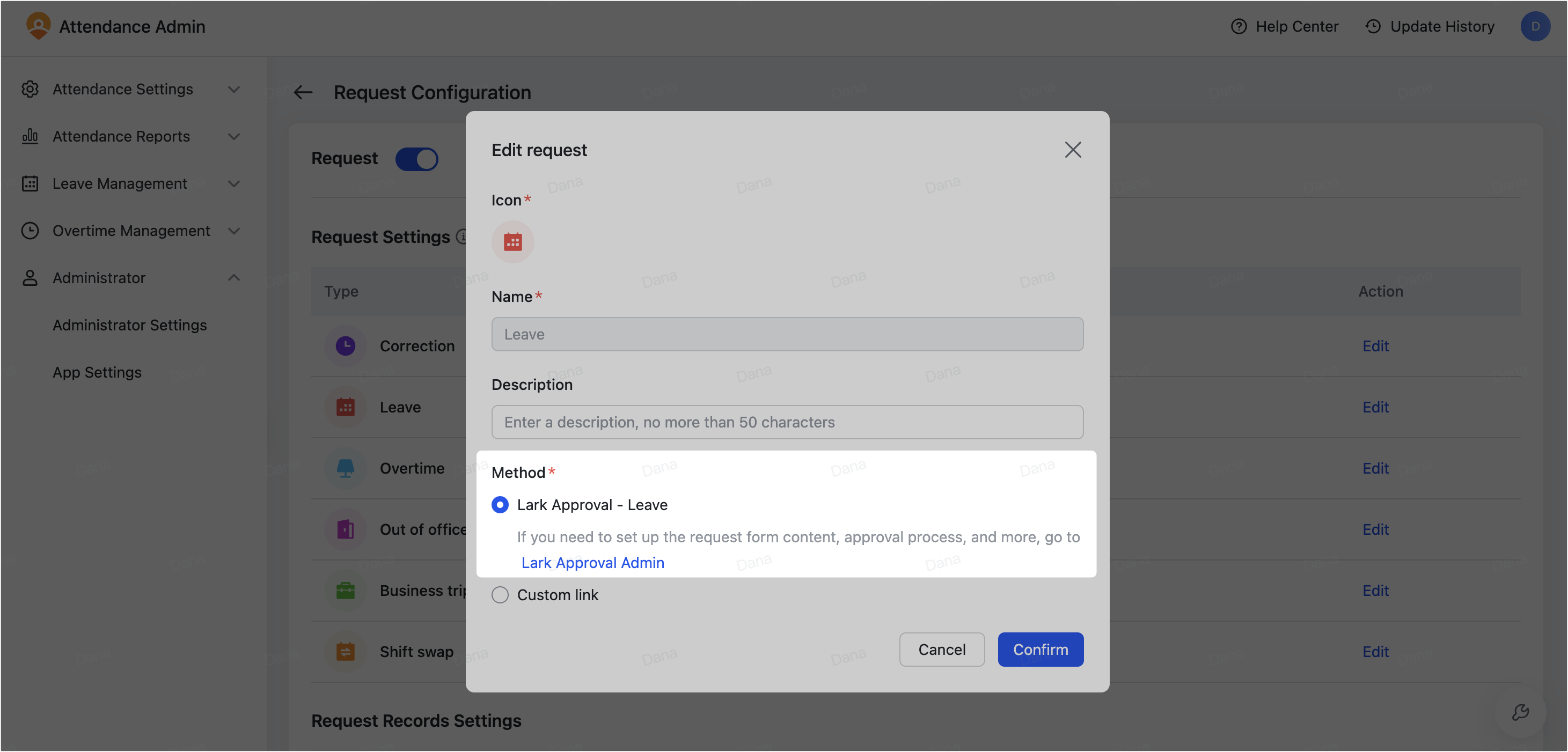This screenshot has width=1568, height=752.
Task: Select the Overtime lamp icon
Action: (x=345, y=468)
